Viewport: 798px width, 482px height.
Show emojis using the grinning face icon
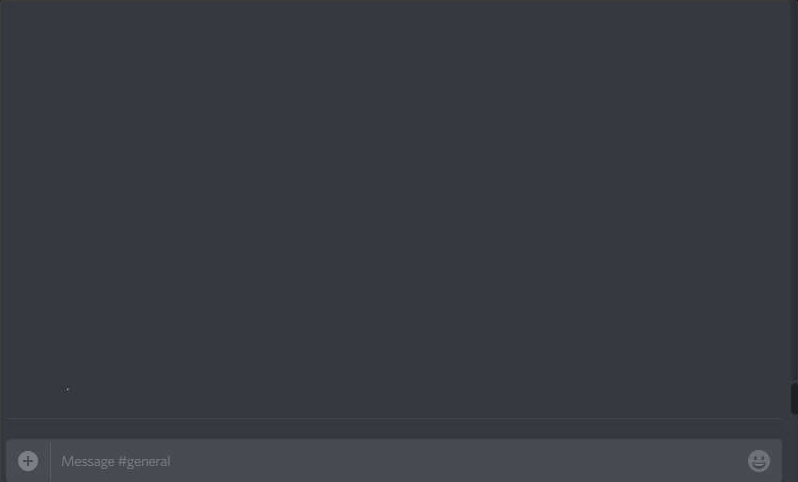click(x=759, y=461)
